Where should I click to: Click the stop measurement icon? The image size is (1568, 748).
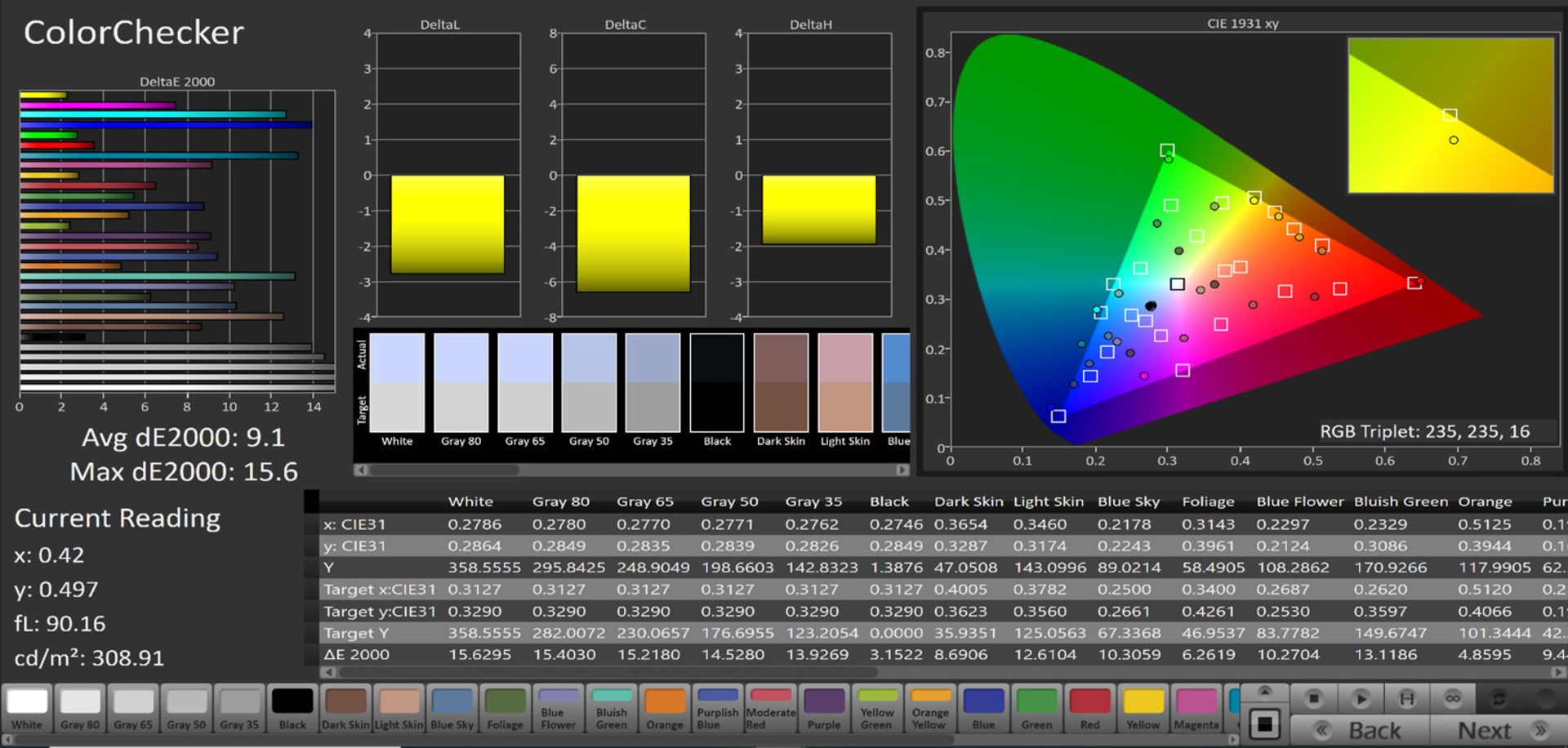point(1313,698)
